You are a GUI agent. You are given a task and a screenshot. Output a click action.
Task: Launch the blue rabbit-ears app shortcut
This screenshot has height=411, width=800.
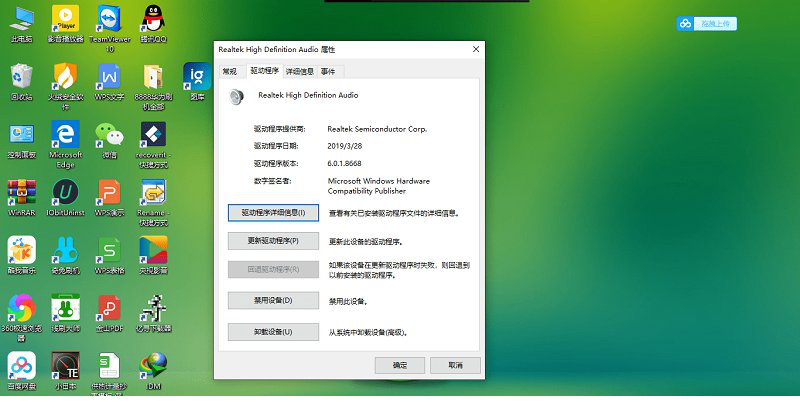coord(65,255)
